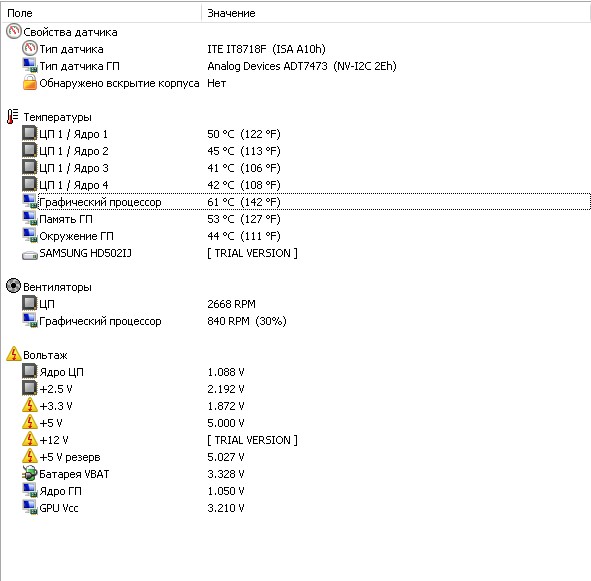
Task: Select the Свойства датчика section label
Action: click(x=70, y=32)
